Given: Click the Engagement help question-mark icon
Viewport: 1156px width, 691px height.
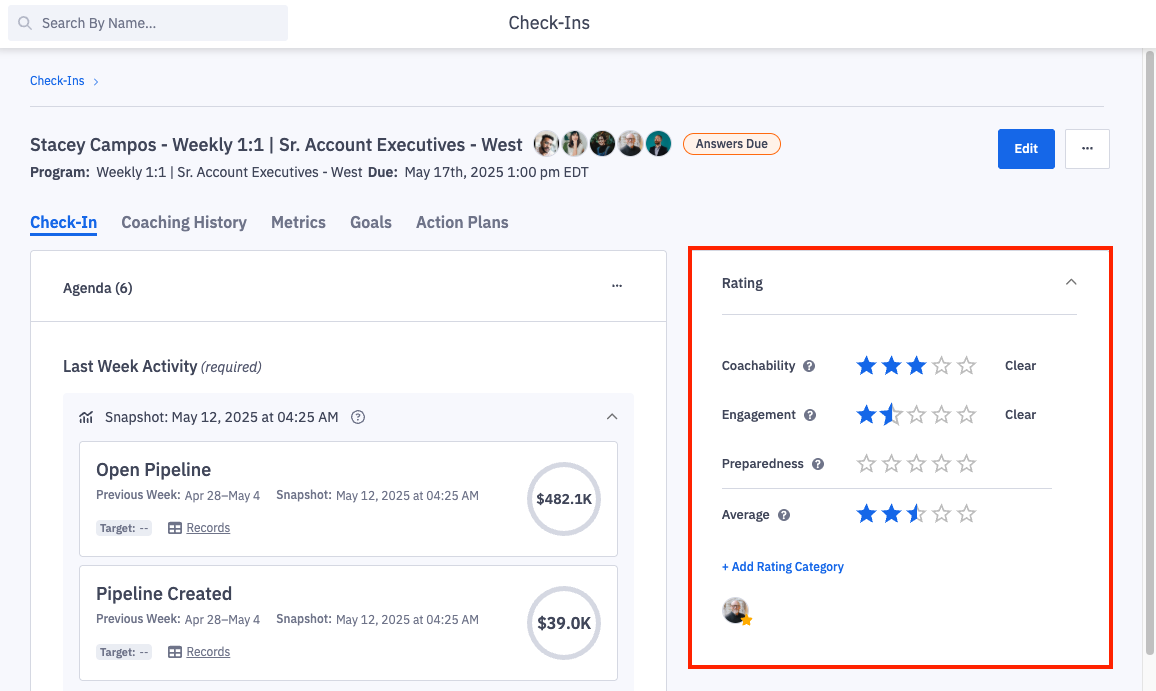Looking at the screenshot, I should (x=810, y=415).
